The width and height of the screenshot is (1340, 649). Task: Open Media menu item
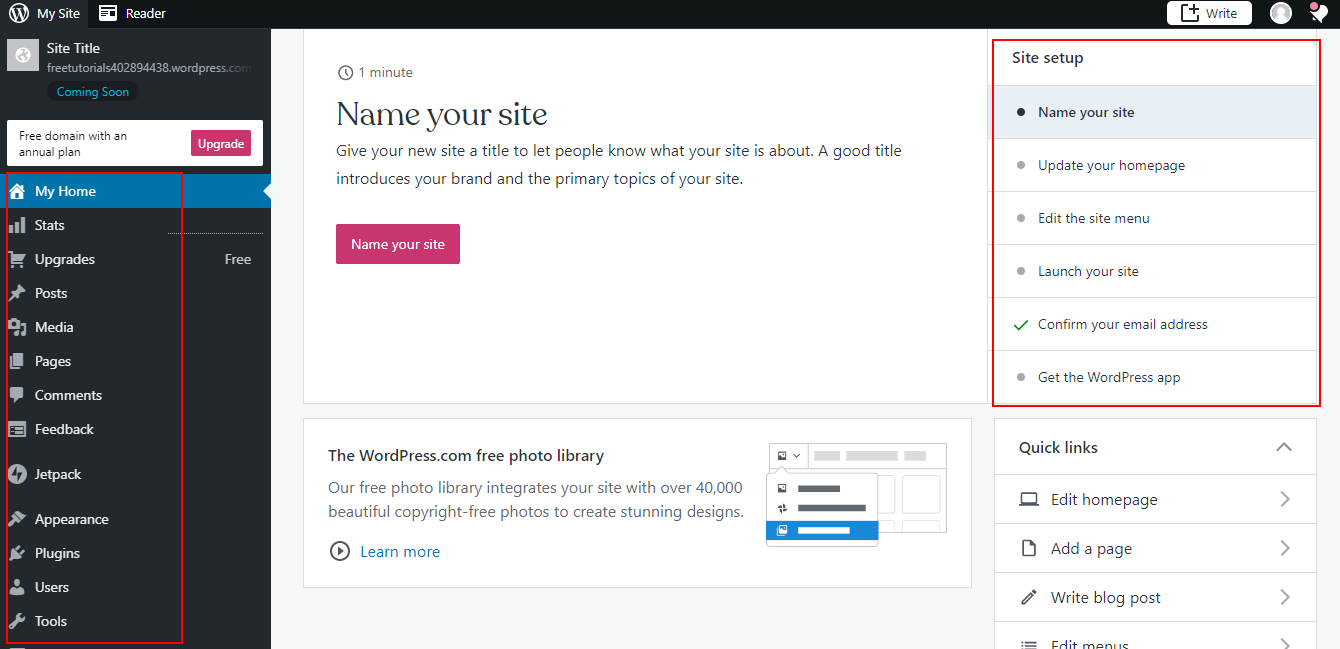pos(135,327)
